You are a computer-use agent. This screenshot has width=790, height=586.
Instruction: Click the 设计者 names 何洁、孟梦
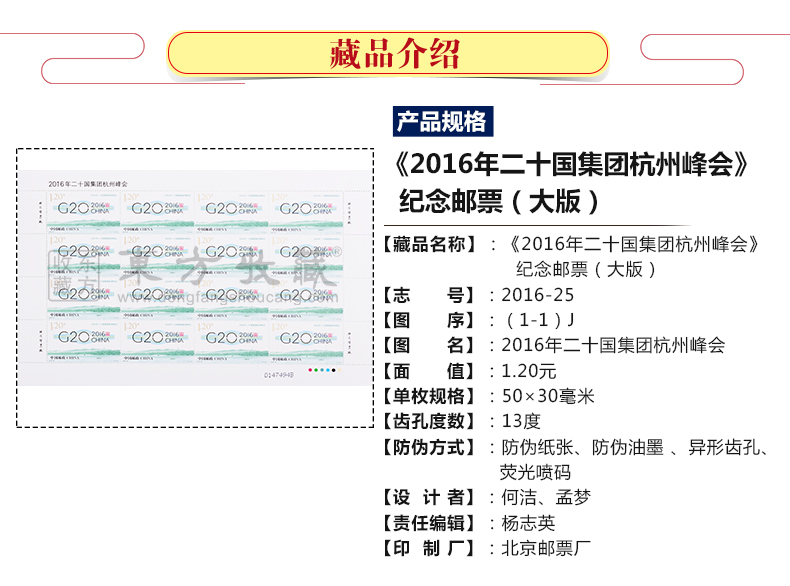pos(545,497)
